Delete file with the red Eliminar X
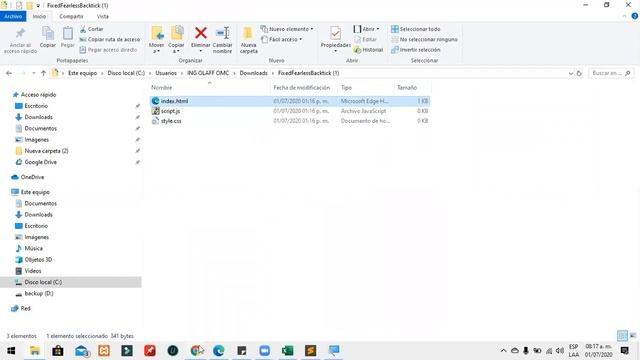This screenshot has height=360, width=640. tap(200, 33)
